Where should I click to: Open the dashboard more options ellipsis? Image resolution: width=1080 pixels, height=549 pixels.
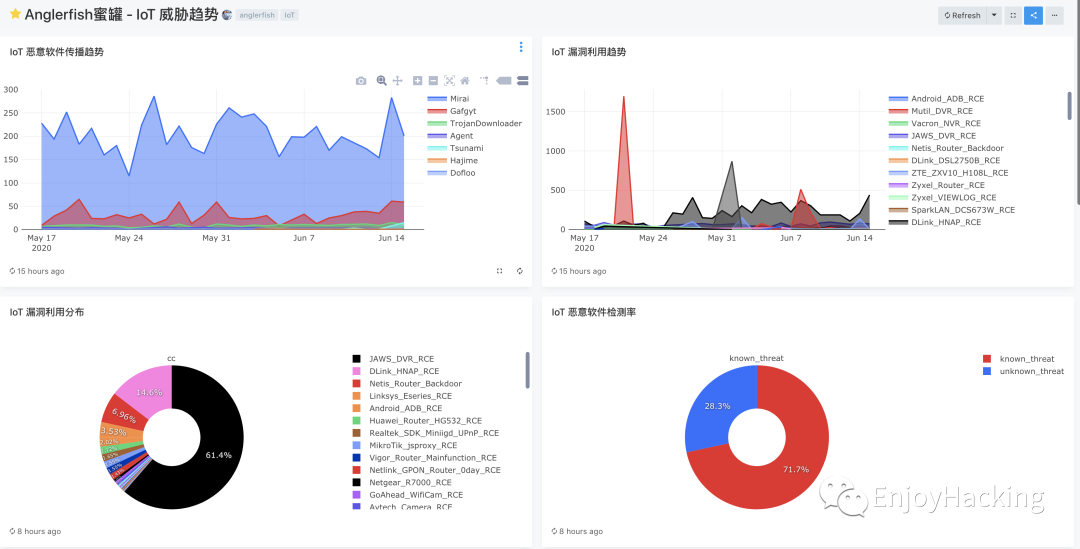[1055, 15]
